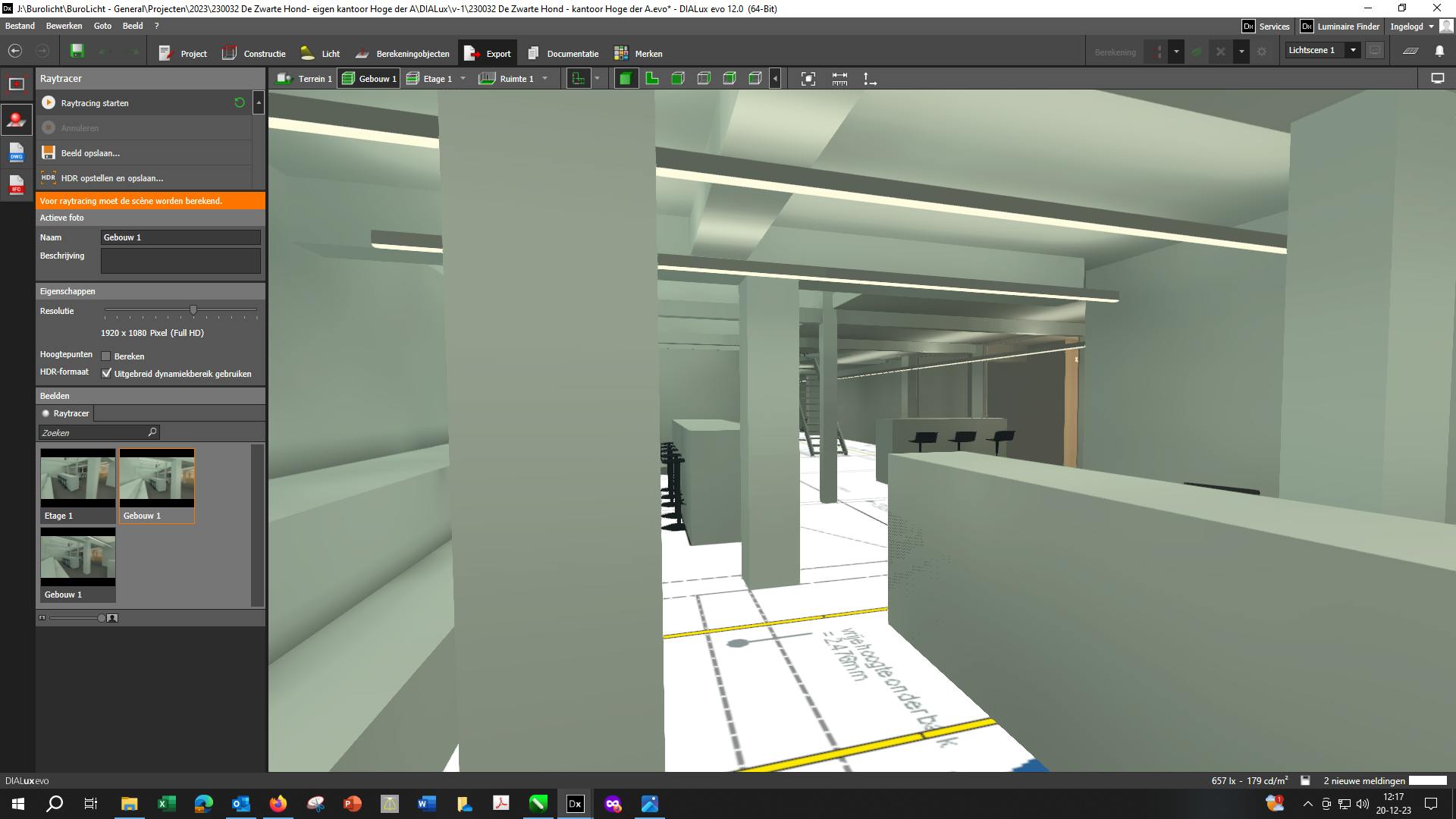Click Beeld opslaan to save the image
The height and width of the screenshot is (819, 1456).
[90, 153]
